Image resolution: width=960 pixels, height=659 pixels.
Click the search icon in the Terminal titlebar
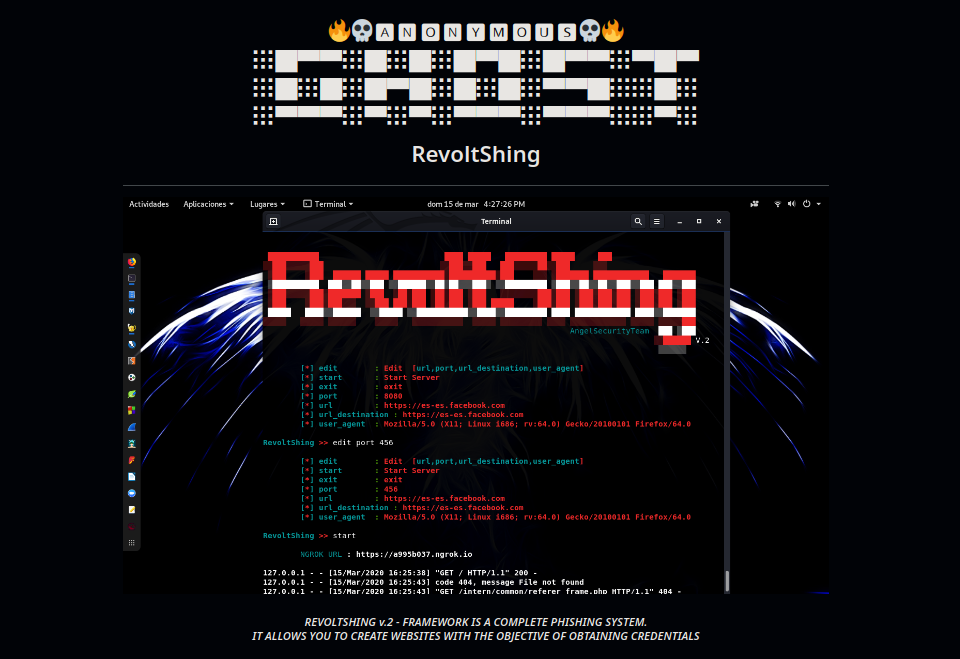[x=638, y=221]
